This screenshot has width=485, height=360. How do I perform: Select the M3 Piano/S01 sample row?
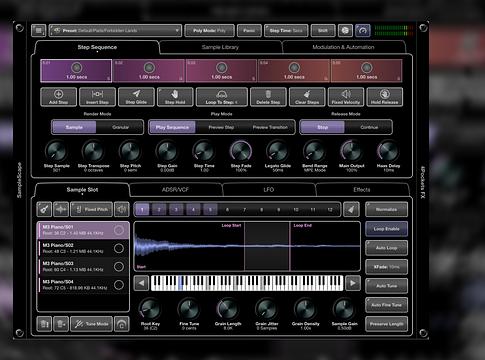coord(83,230)
